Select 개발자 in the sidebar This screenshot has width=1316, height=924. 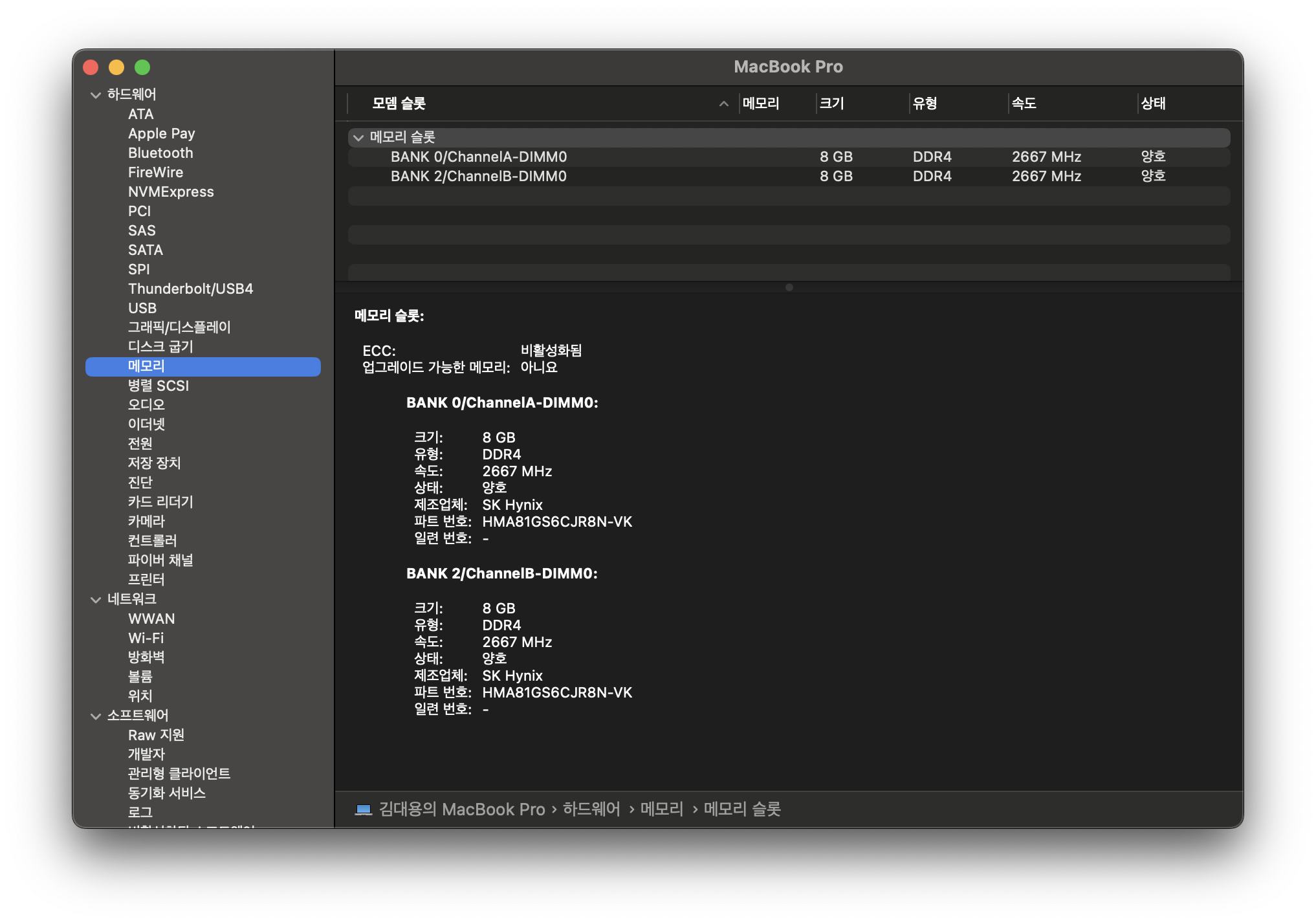146,754
